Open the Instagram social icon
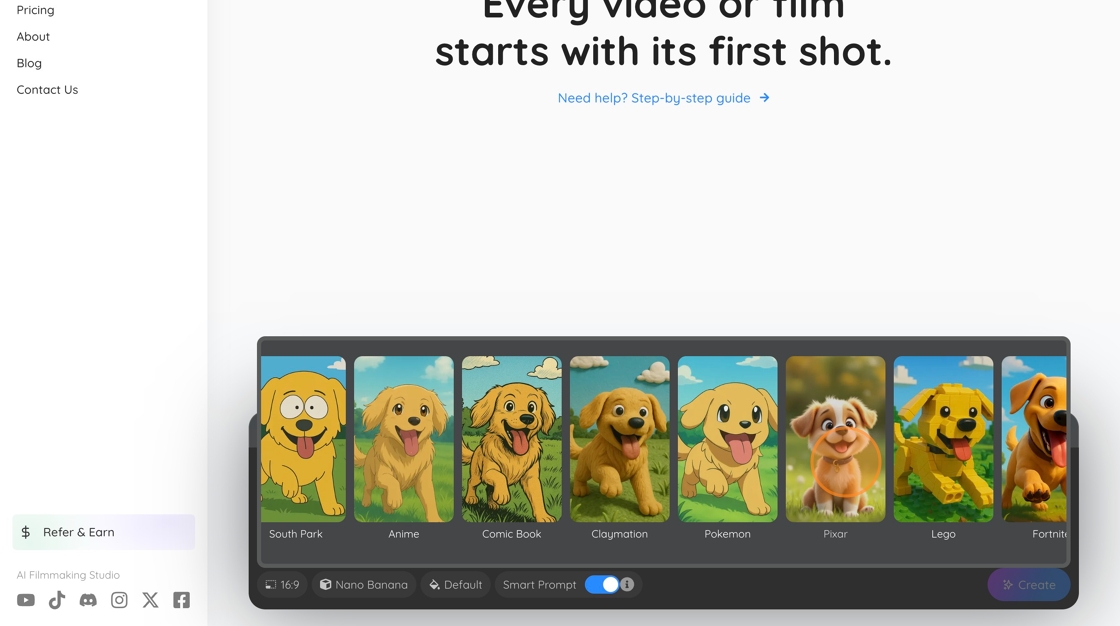Viewport: 1120px width, 626px height. tap(119, 600)
